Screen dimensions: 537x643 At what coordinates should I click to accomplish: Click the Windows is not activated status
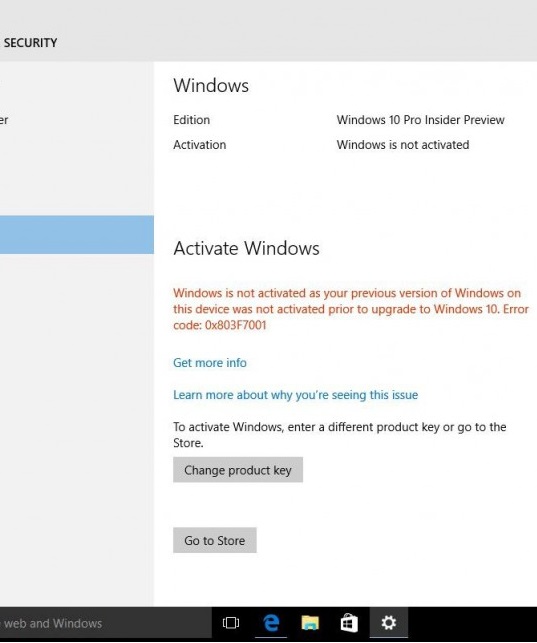click(x=403, y=145)
